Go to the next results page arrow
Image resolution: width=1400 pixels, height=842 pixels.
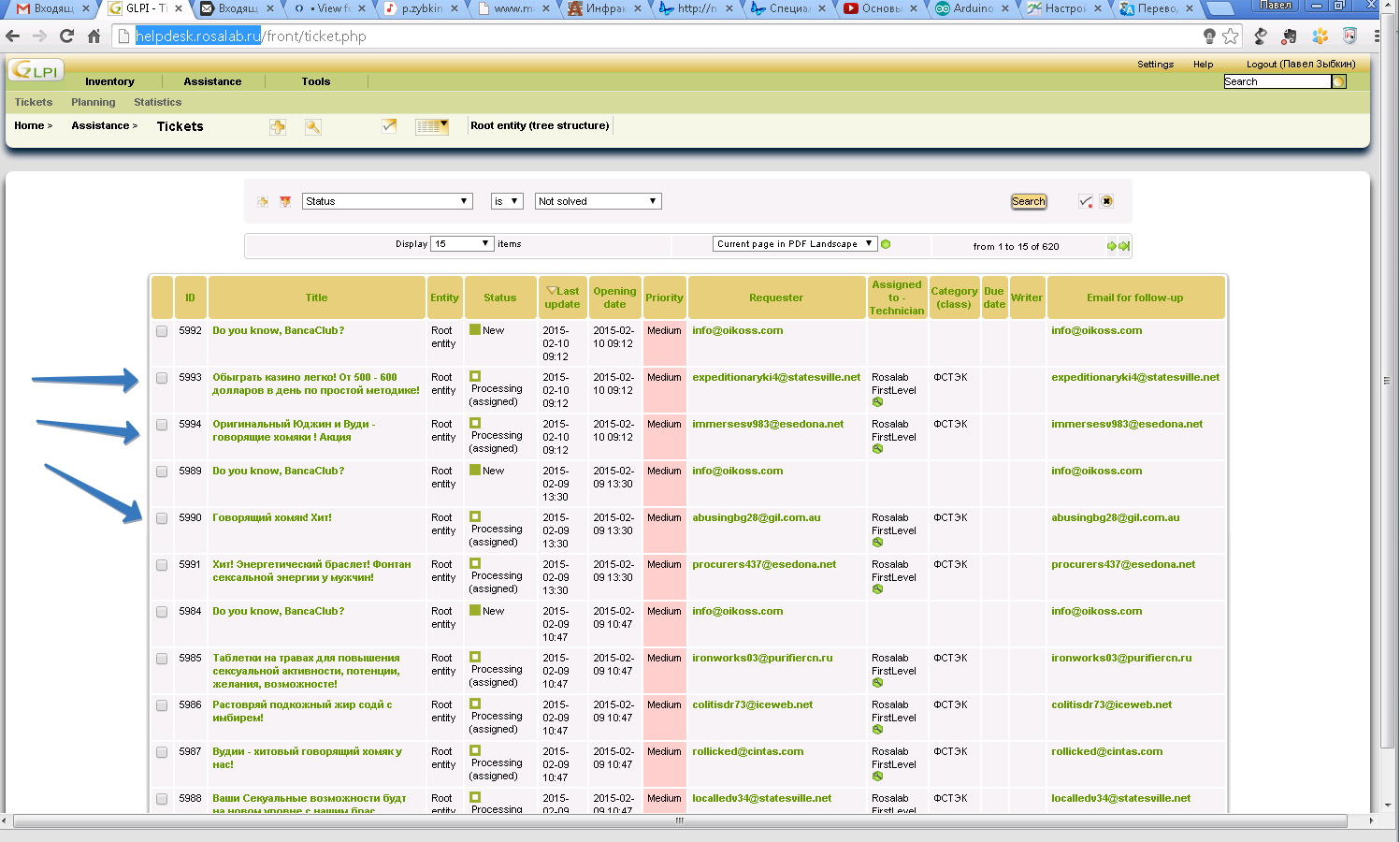tap(1111, 246)
